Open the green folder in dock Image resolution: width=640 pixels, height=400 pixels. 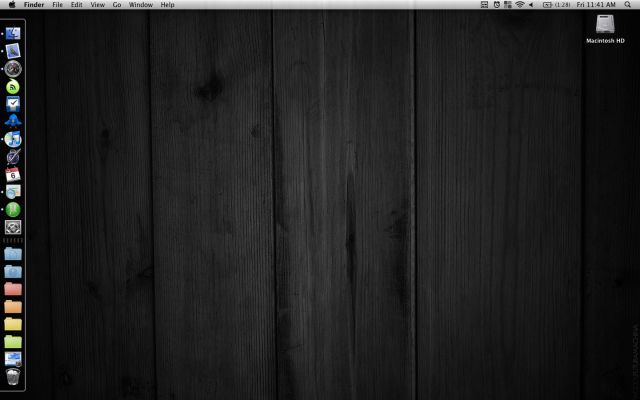pyautogui.click(x=13, y=341)
